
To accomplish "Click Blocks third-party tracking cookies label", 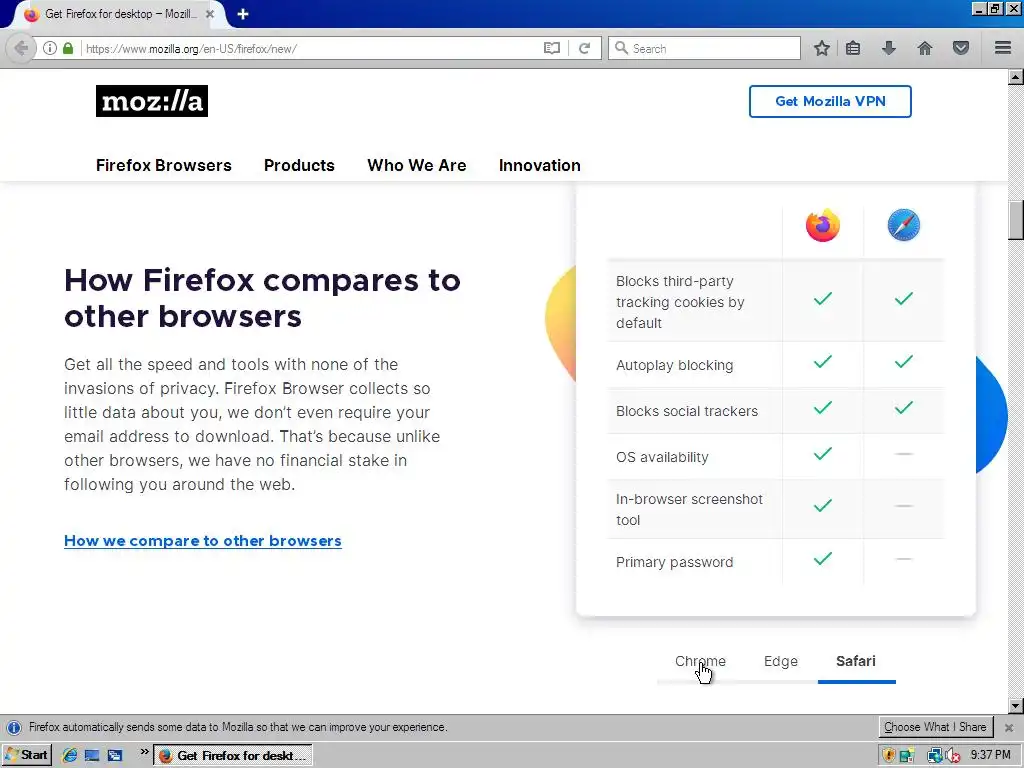I will pyautogui.click(x=680, y=302).
